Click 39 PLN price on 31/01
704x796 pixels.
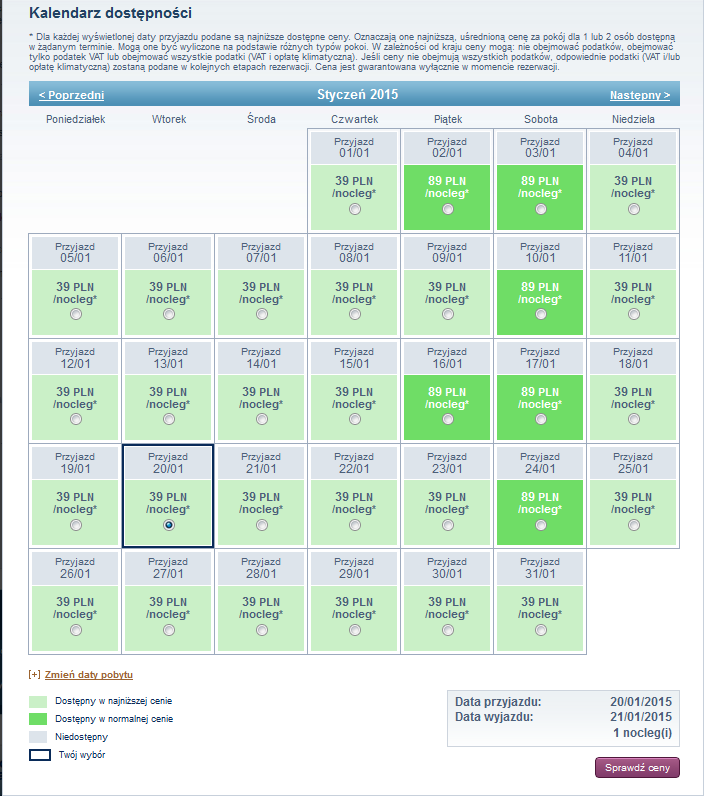tap(540, 602)
